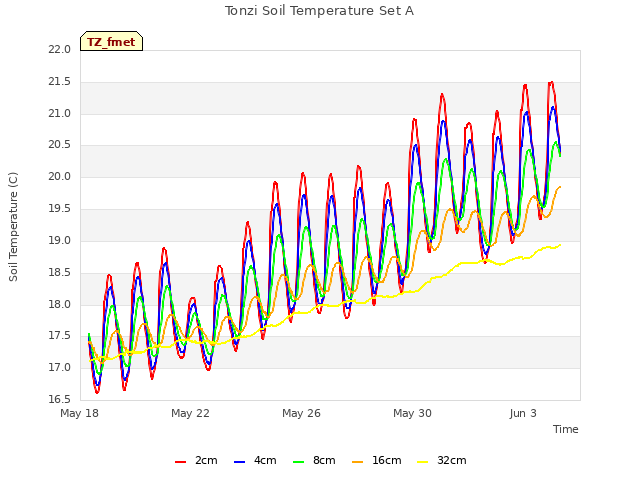Viewport: 640px width, 480px height.
Task: Click the orange 16cm legend swatch
Action: click(x=358, y=462)
